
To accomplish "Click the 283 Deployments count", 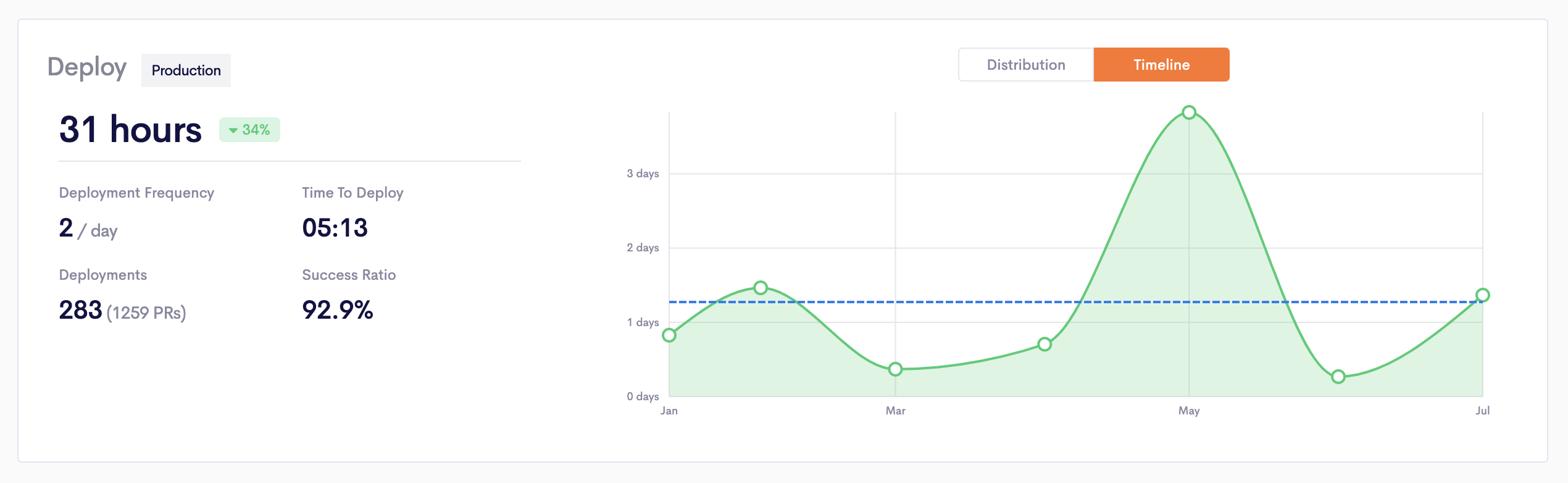I will 81,310.
